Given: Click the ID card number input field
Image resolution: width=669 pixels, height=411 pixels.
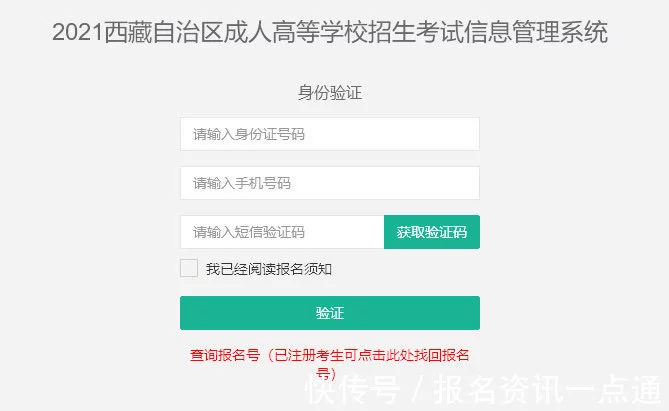Looking at the screenshot, I should point(329,134).
